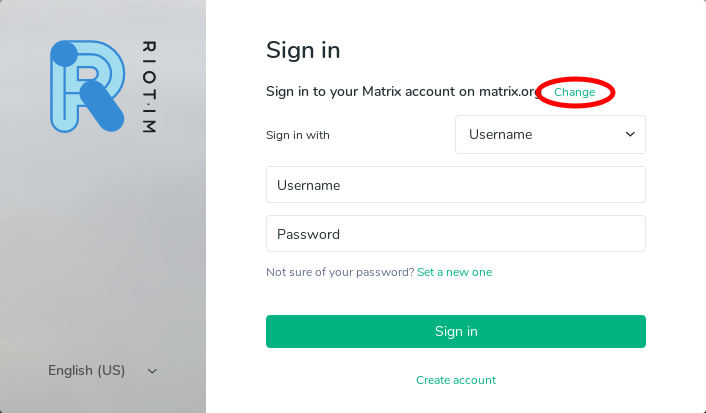706x413 pixels.
Task: Click the empty gray left sidebar panel
Action: tap(103, 248)
